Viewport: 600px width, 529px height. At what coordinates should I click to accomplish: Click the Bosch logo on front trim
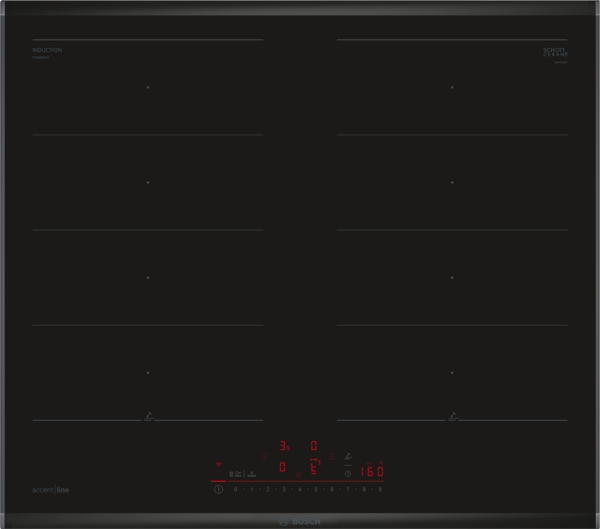pyautogui.click(x=300, y=521)
